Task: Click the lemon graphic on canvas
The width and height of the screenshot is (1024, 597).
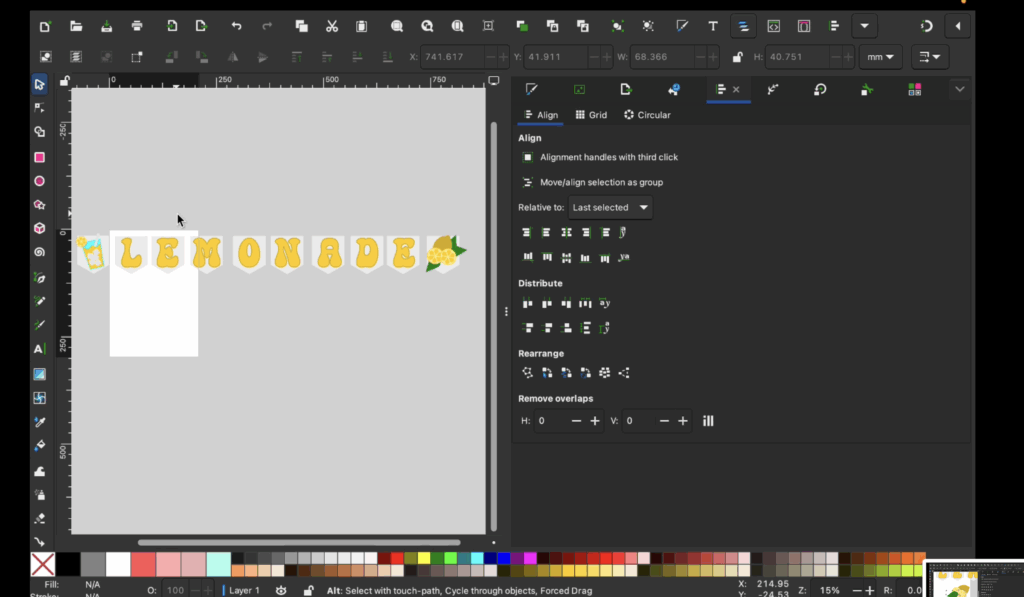Action: (444, 253)
